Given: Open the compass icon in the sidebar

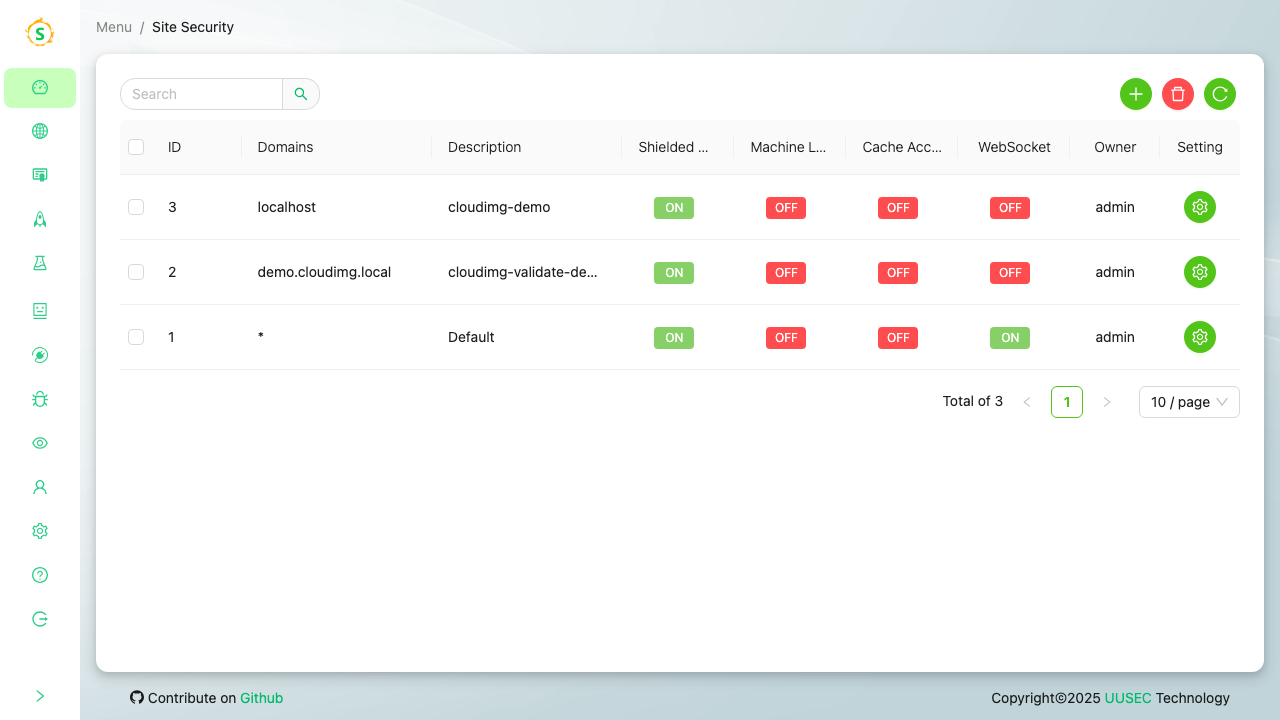Looking at the screenshot, I should point(40,355).
